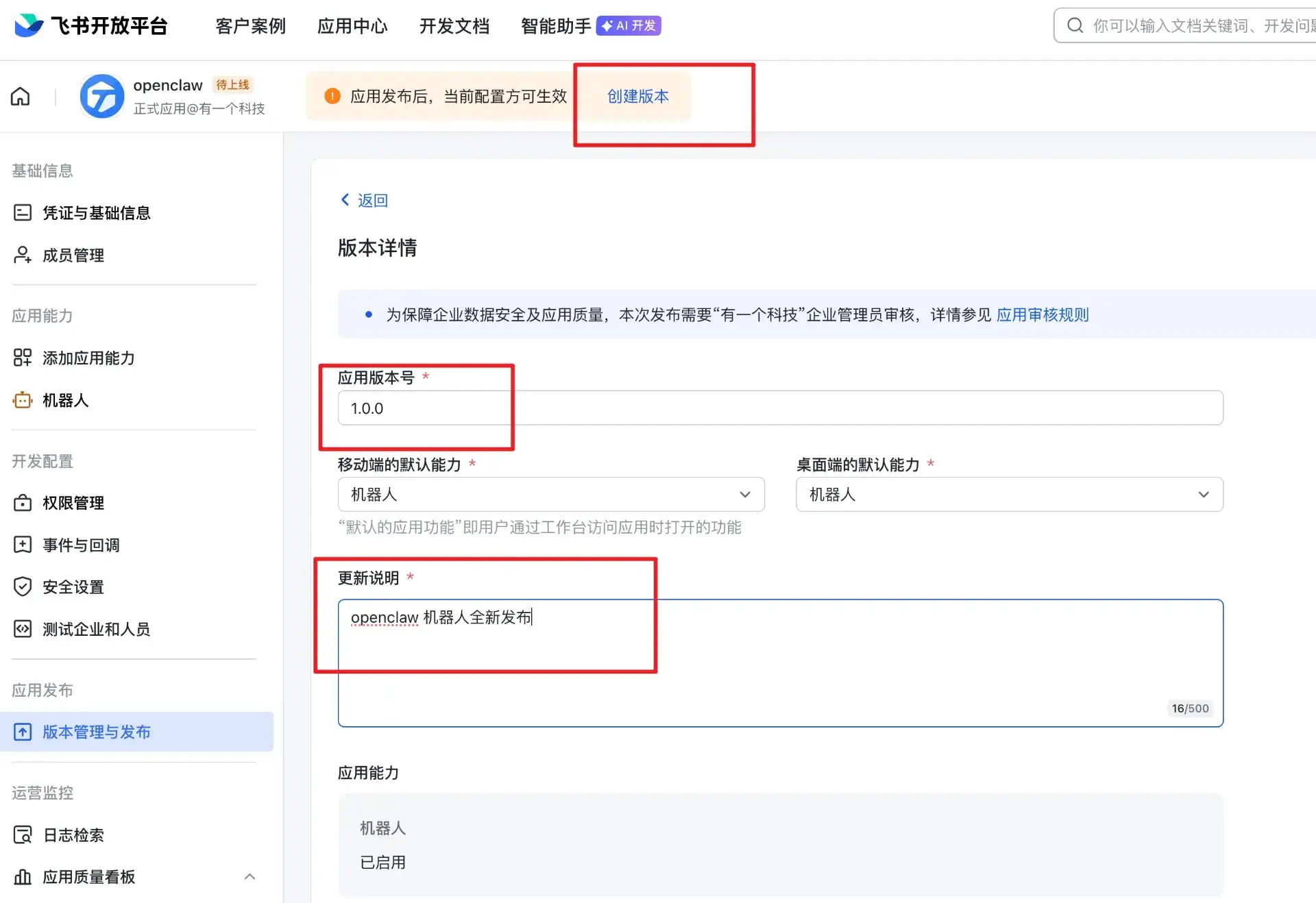Collapse the 应用质量看板 section chevron
The height and width of the screenshot is (903, 1316).
point(249,877)
